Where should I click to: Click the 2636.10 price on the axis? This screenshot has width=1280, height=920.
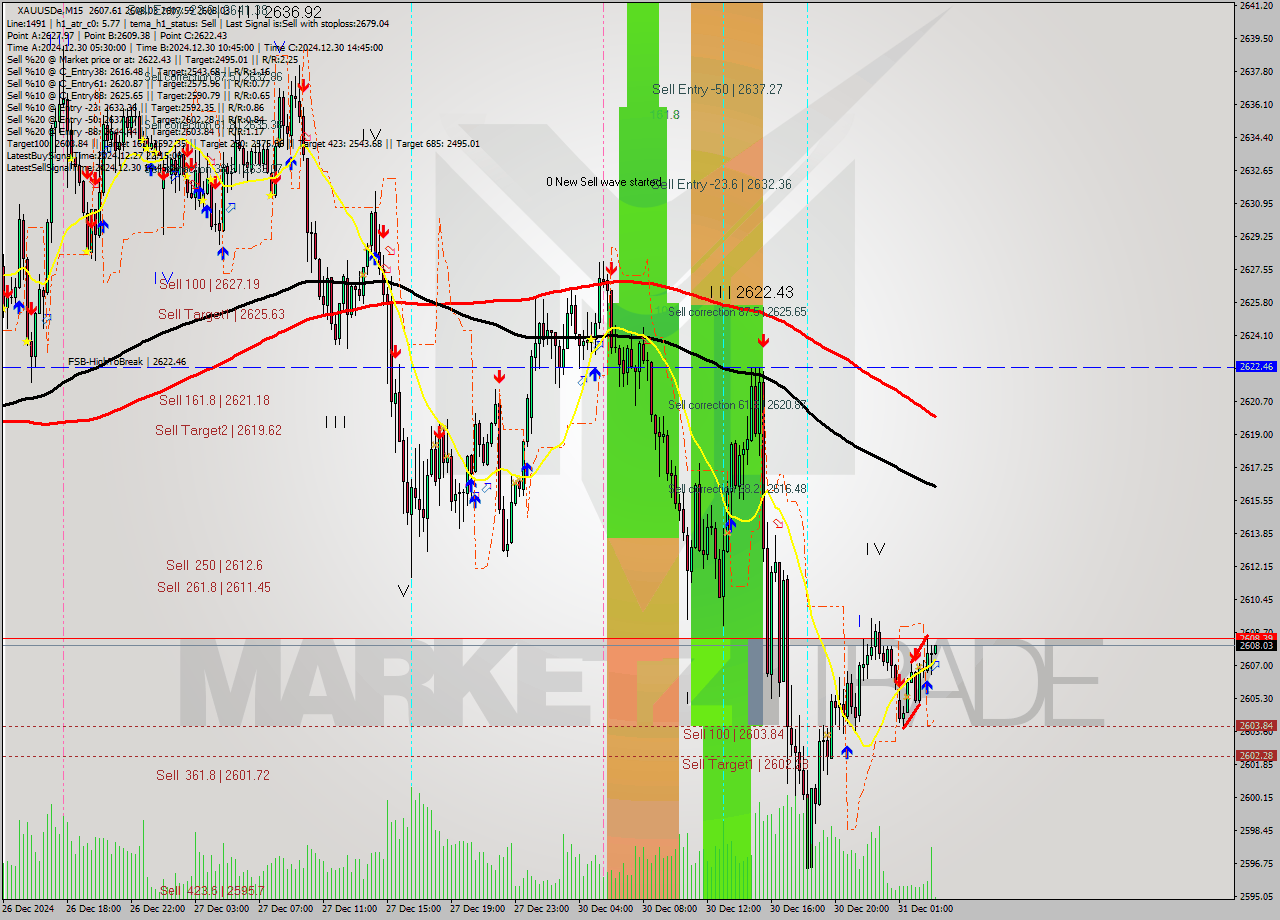1255,104
